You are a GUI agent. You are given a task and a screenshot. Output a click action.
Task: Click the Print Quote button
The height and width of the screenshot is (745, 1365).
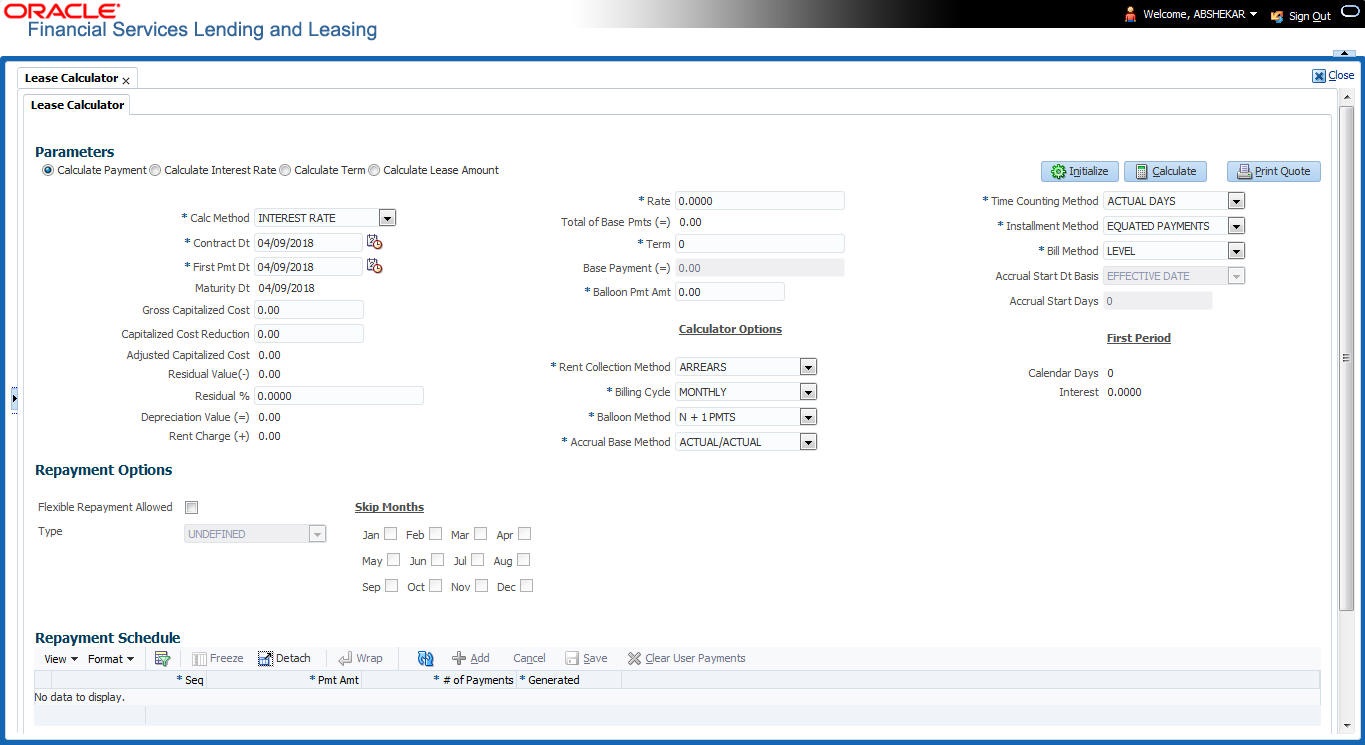[1273, 171]
